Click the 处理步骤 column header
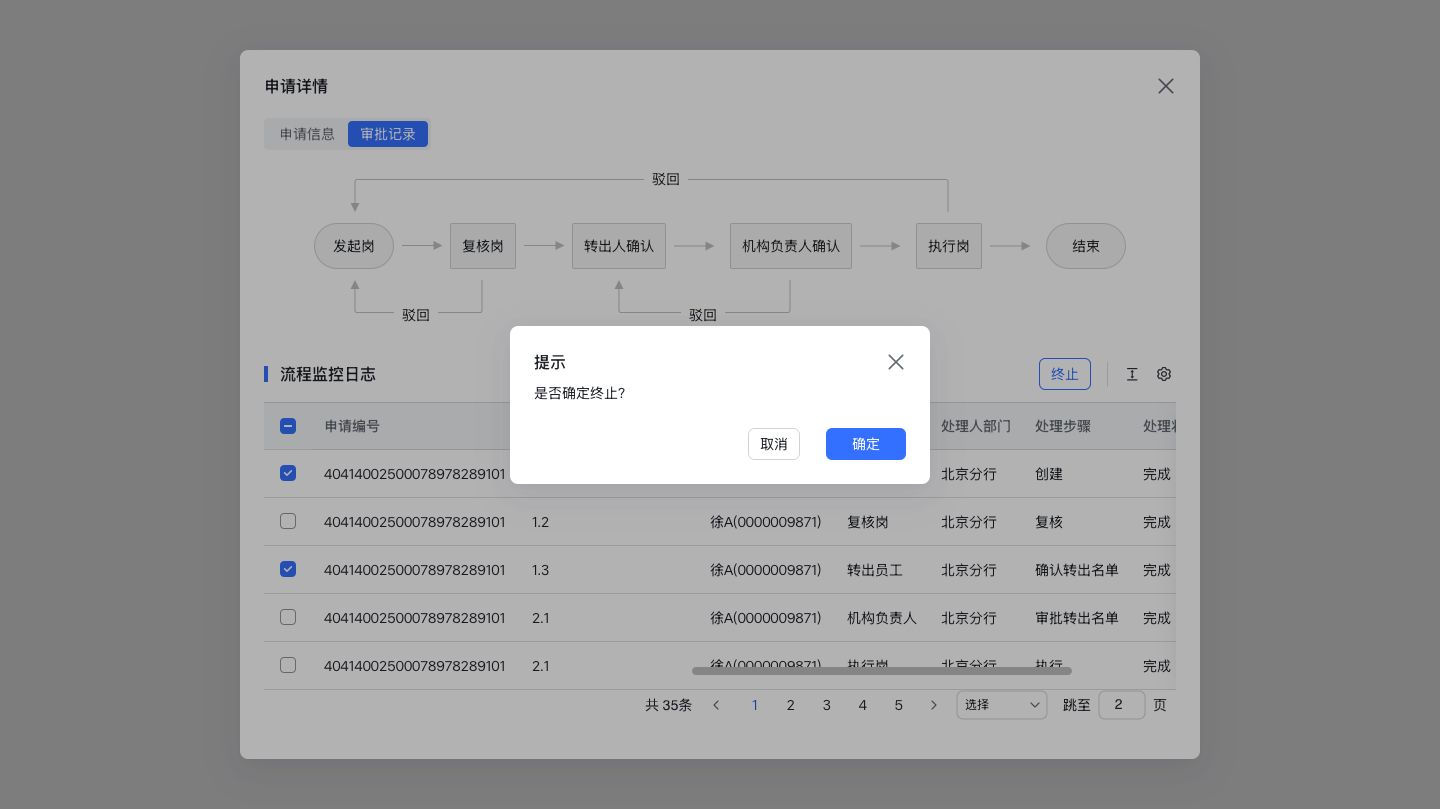Image resolution: width=1440 pixels, height=809 pixels. point(1063,426)
